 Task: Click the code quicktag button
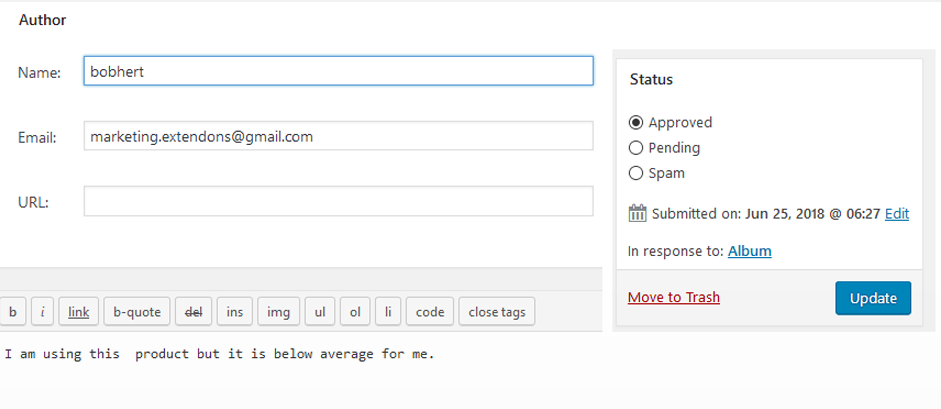[x=430, y=312]
